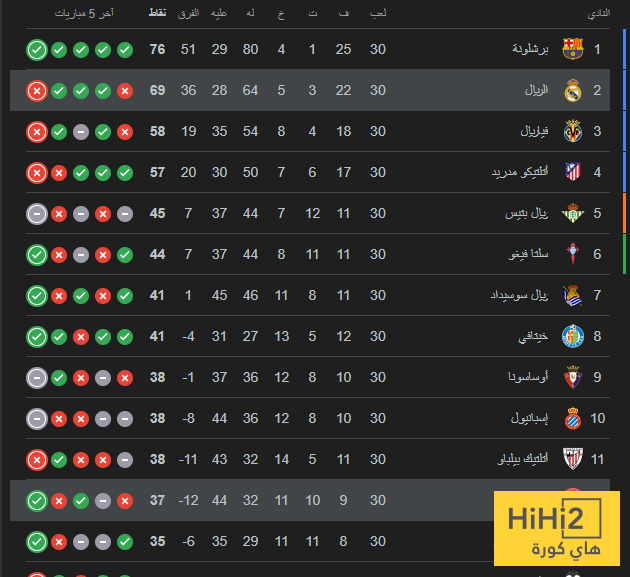
Task: Click the Real Betis crest icon
Action: tap(573, 213)
